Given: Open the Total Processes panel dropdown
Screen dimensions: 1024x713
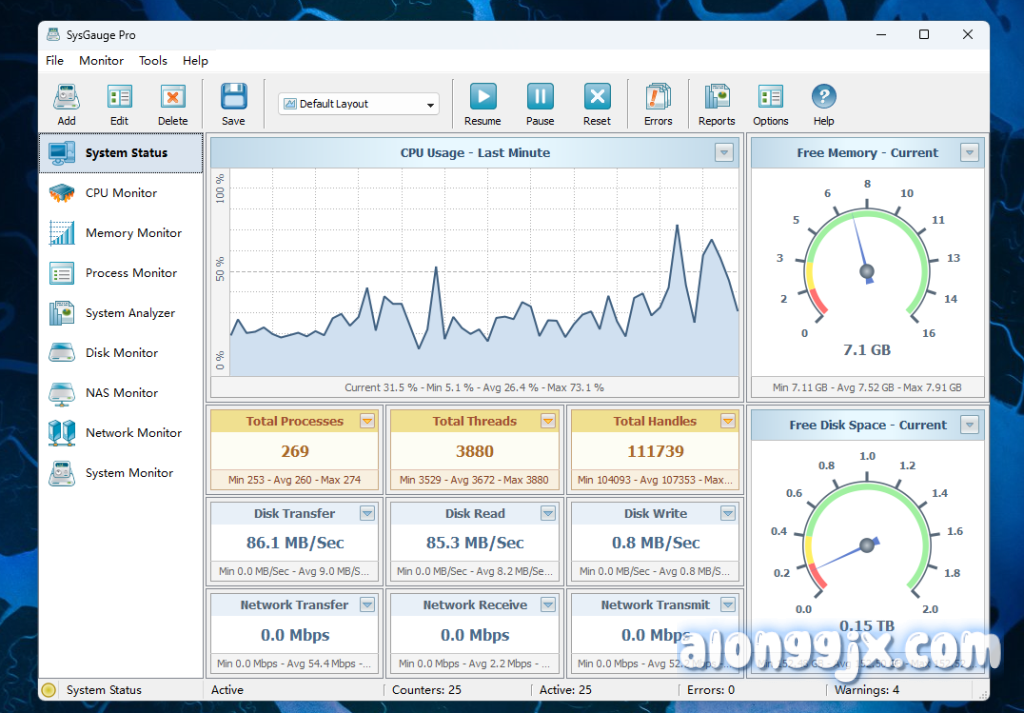Looking at the screenshot, I should (367, 421).
